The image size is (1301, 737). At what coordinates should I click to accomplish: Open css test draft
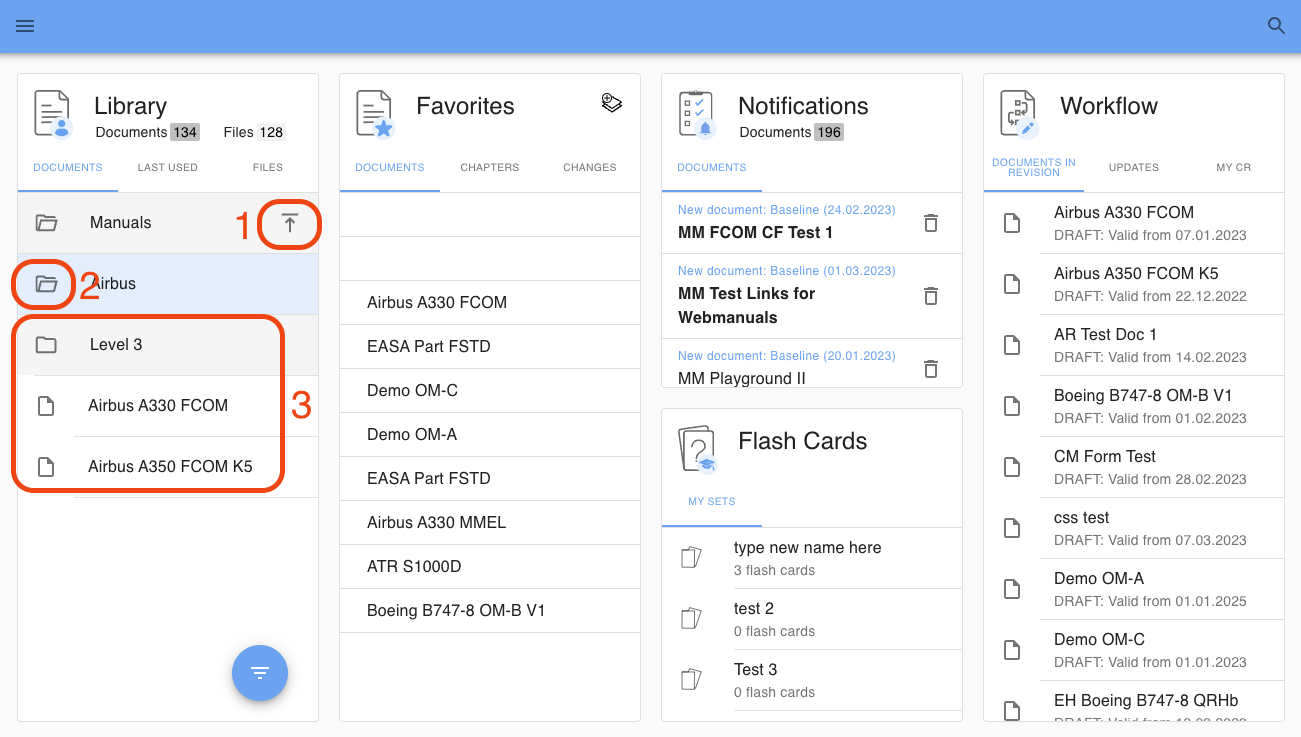click(x=1134, y=528)
